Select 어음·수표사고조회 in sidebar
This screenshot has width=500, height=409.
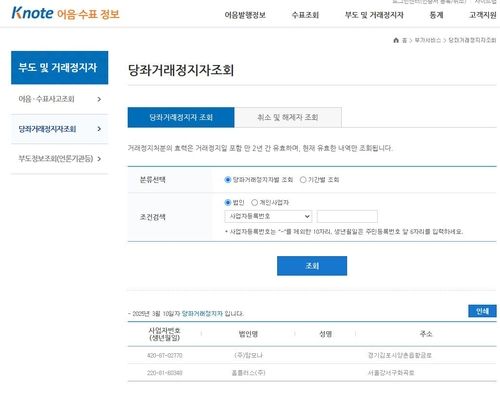point(46,99)
